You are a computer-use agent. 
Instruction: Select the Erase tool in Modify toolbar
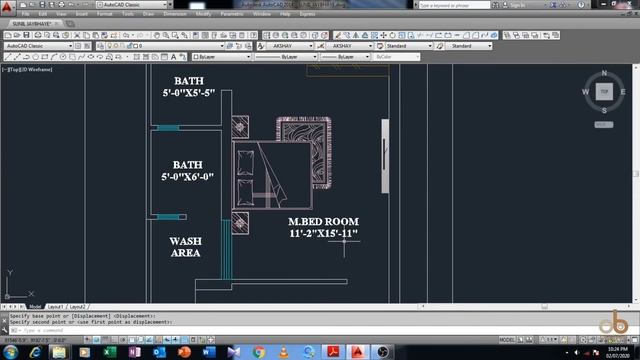pos(338,36)
